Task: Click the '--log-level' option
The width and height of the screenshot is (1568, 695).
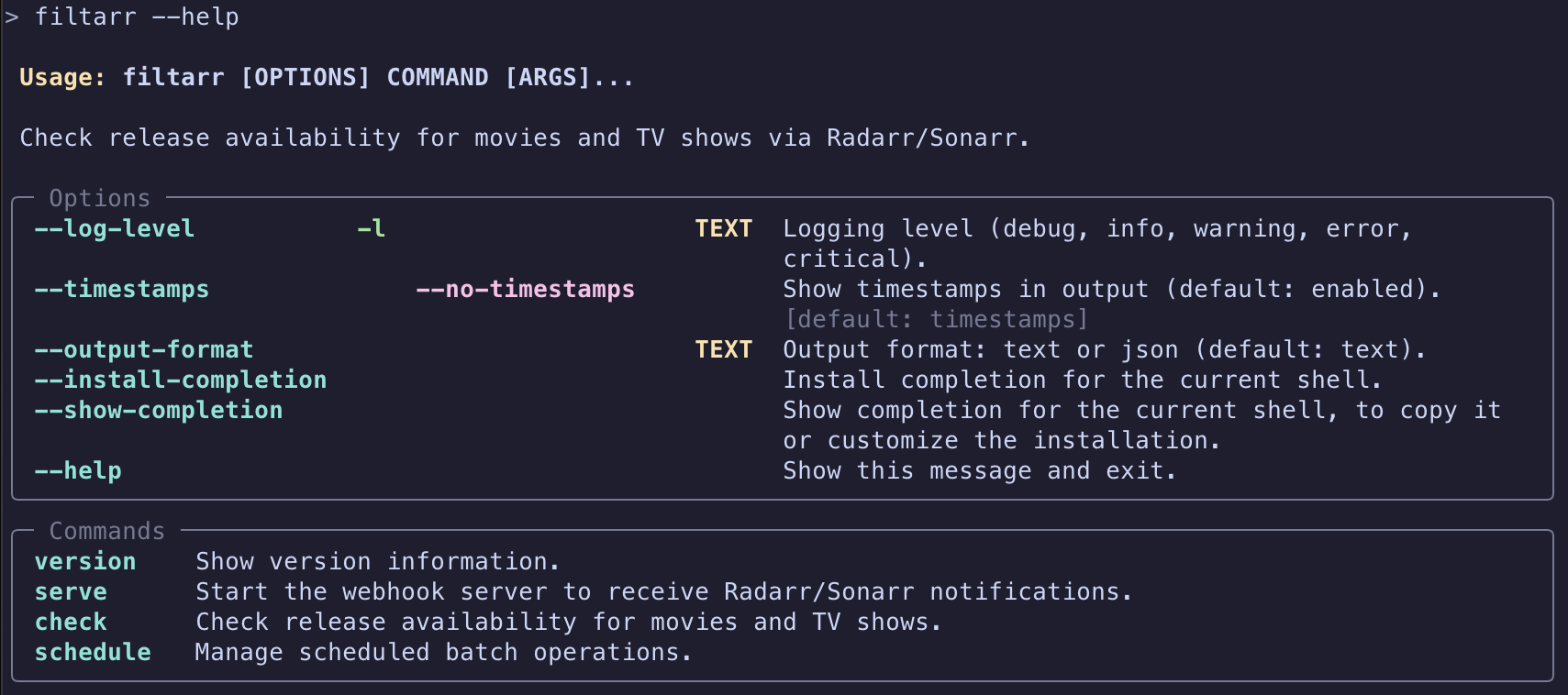Action: [115, 228]
